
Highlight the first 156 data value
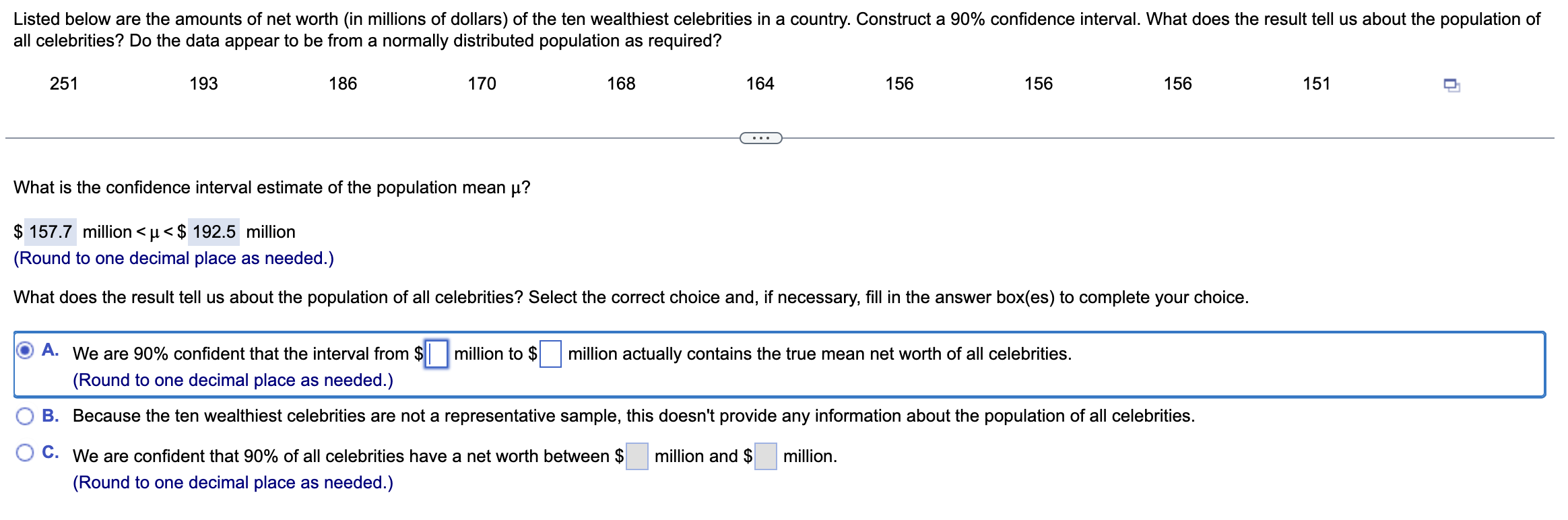click(x=901, y=84)
